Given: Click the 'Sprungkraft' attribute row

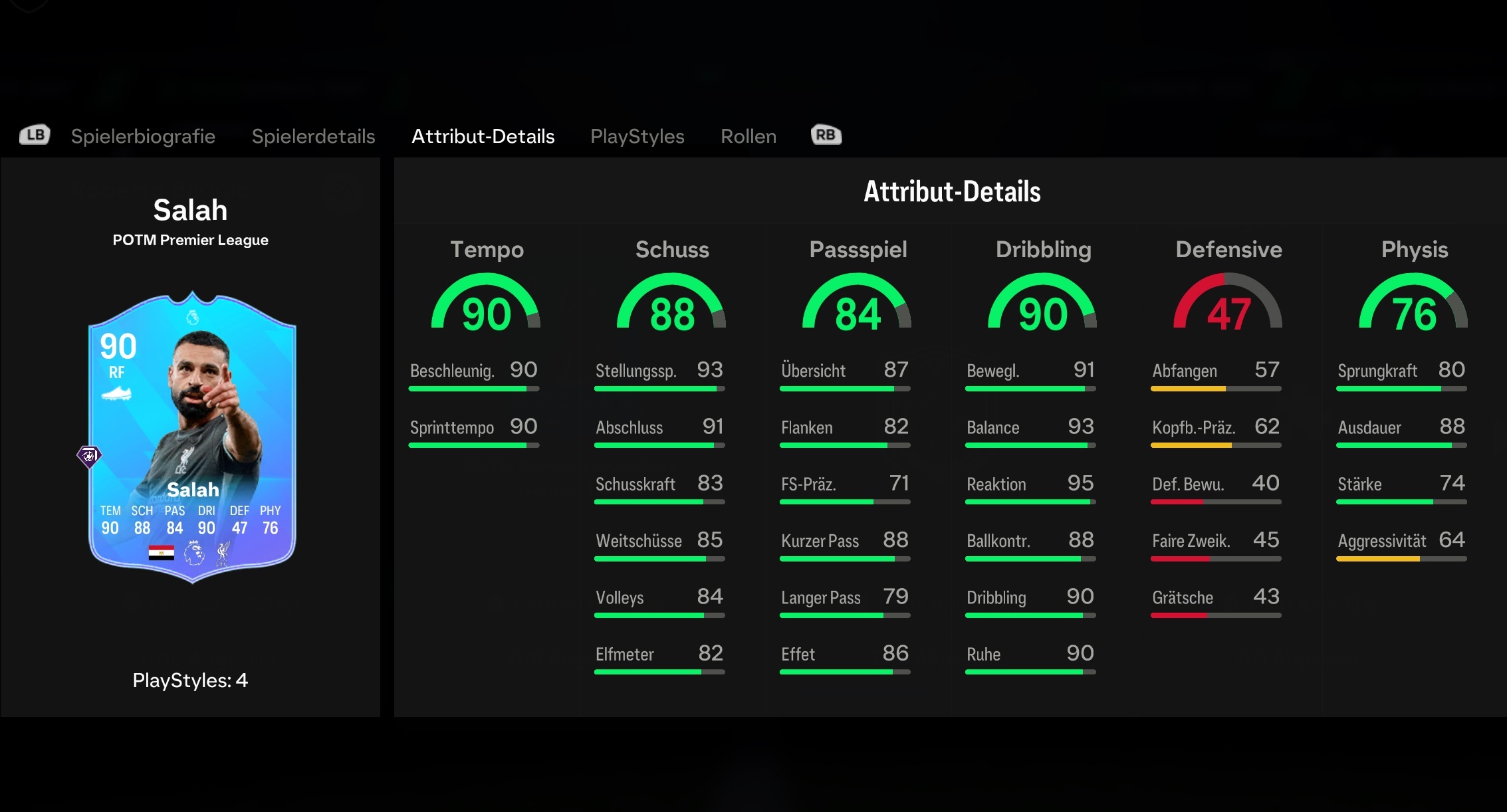Looking at the screenshot, I should (1401, 375).
